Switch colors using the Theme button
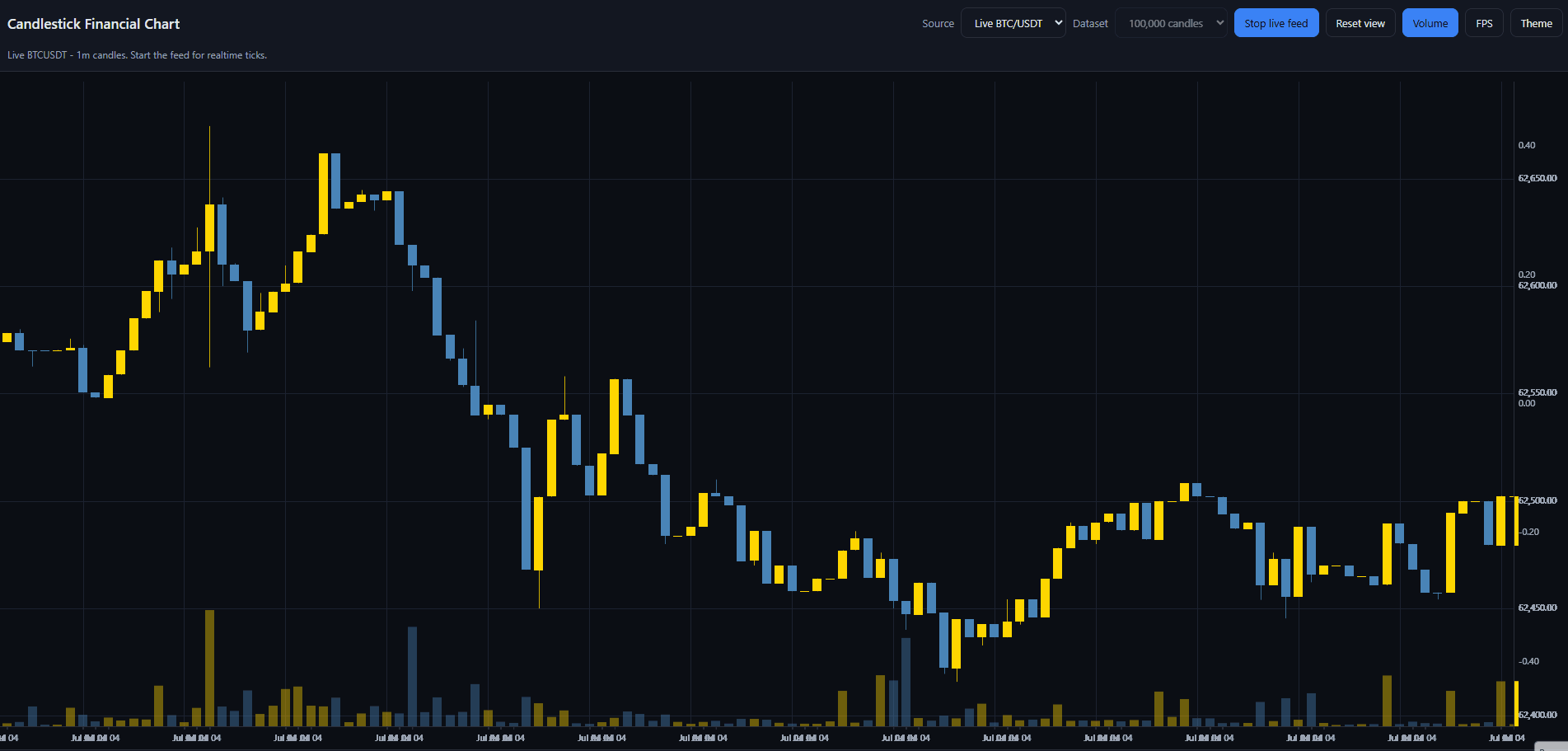The height and width of the screenshot is (751, 1568). click(1537, 23)
